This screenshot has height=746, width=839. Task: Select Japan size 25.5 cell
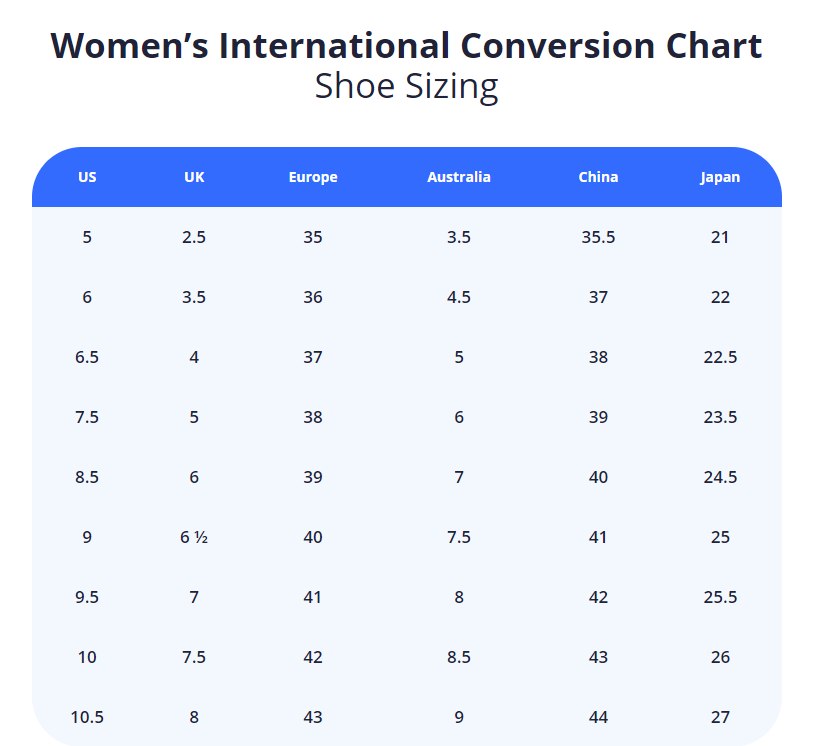coord(720,597)
